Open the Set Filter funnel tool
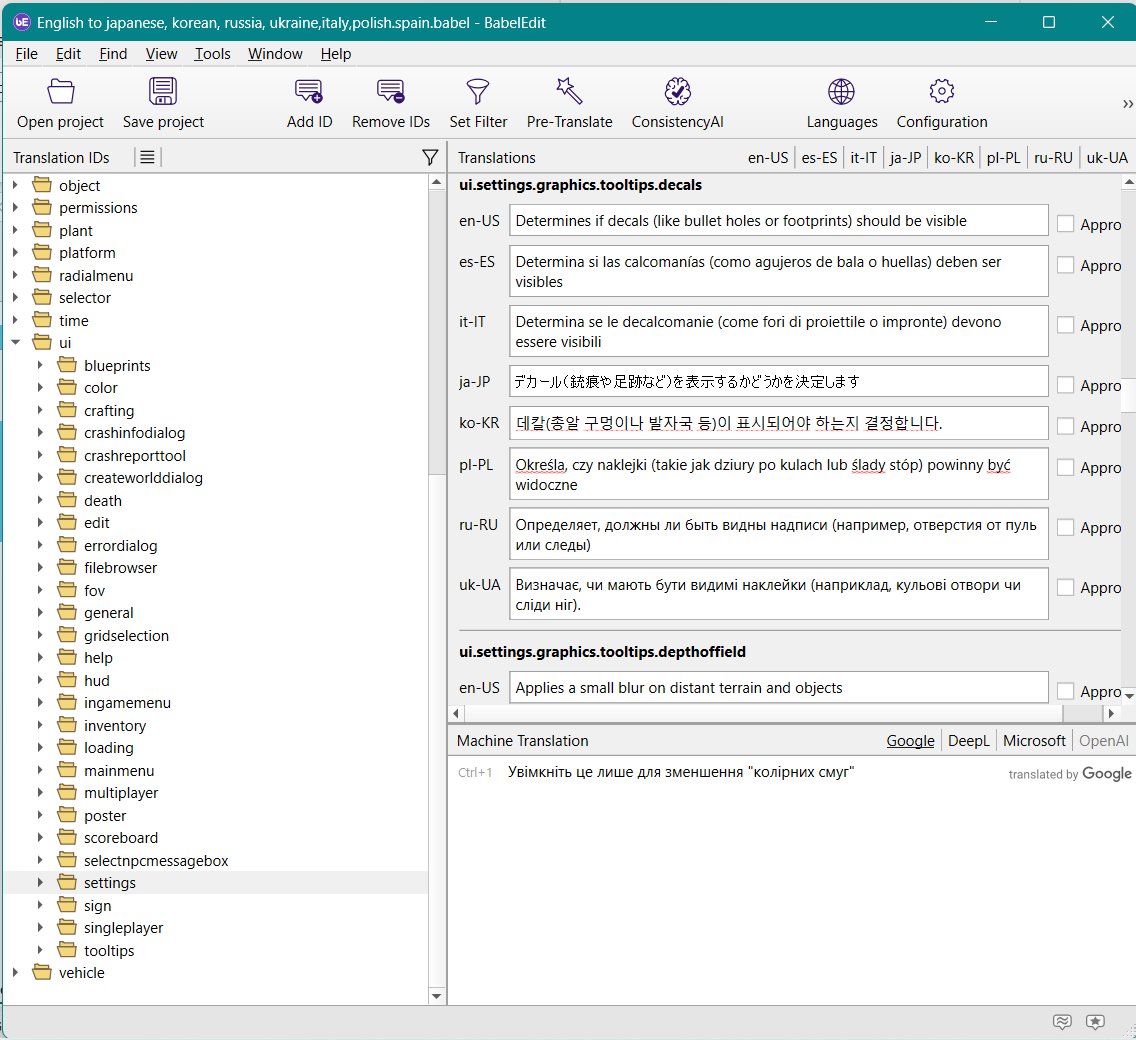The width and height of the screenshot is (1136, 1040). pos(478,92)
